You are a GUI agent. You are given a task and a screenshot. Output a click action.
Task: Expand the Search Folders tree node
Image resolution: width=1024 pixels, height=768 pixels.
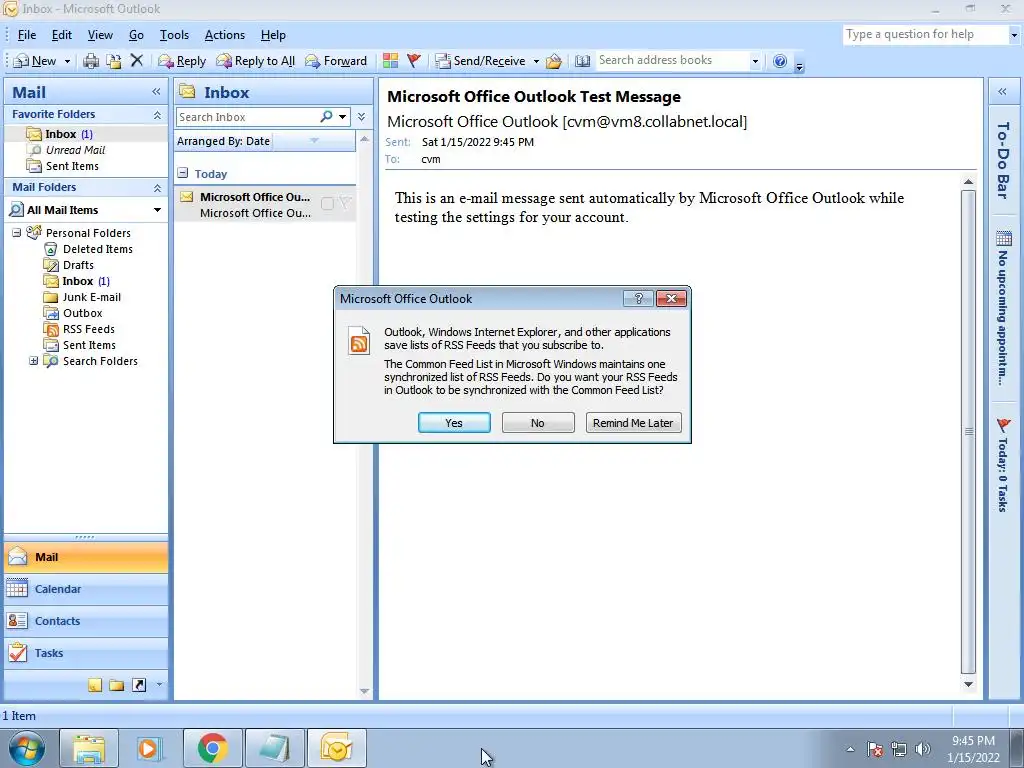[x=33, y=360]
